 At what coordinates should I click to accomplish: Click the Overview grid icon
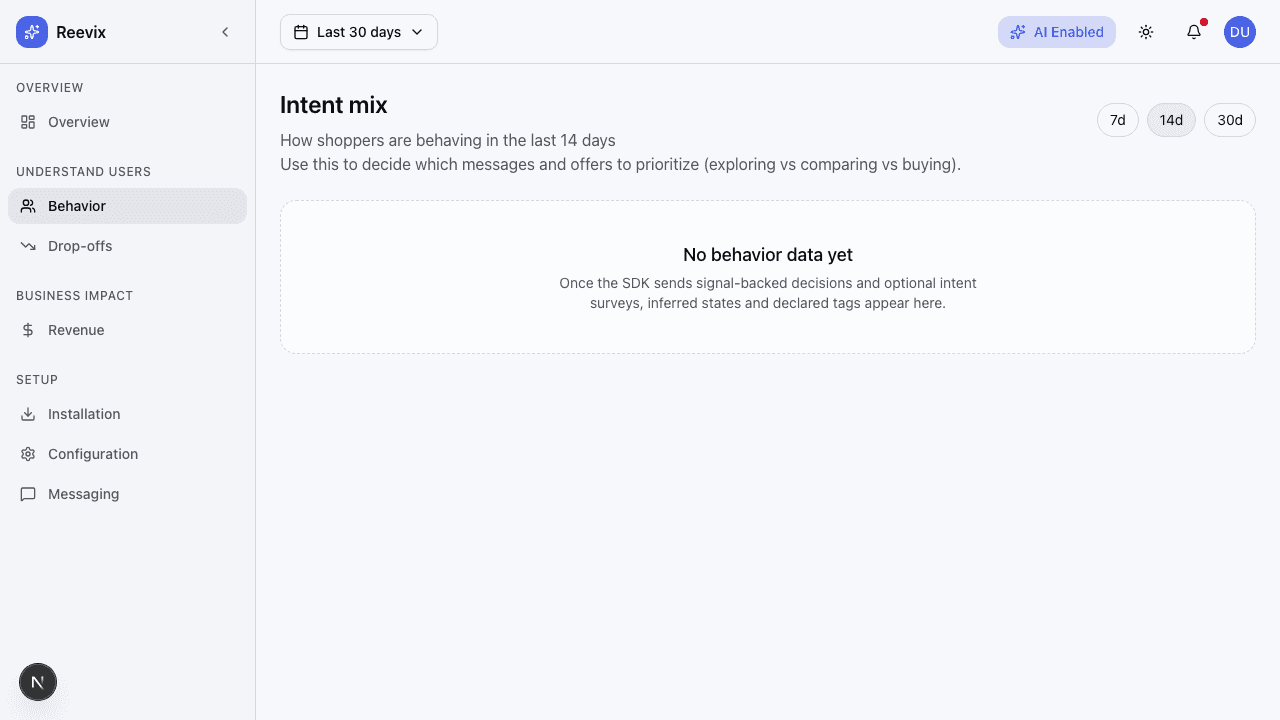[28, 122]
